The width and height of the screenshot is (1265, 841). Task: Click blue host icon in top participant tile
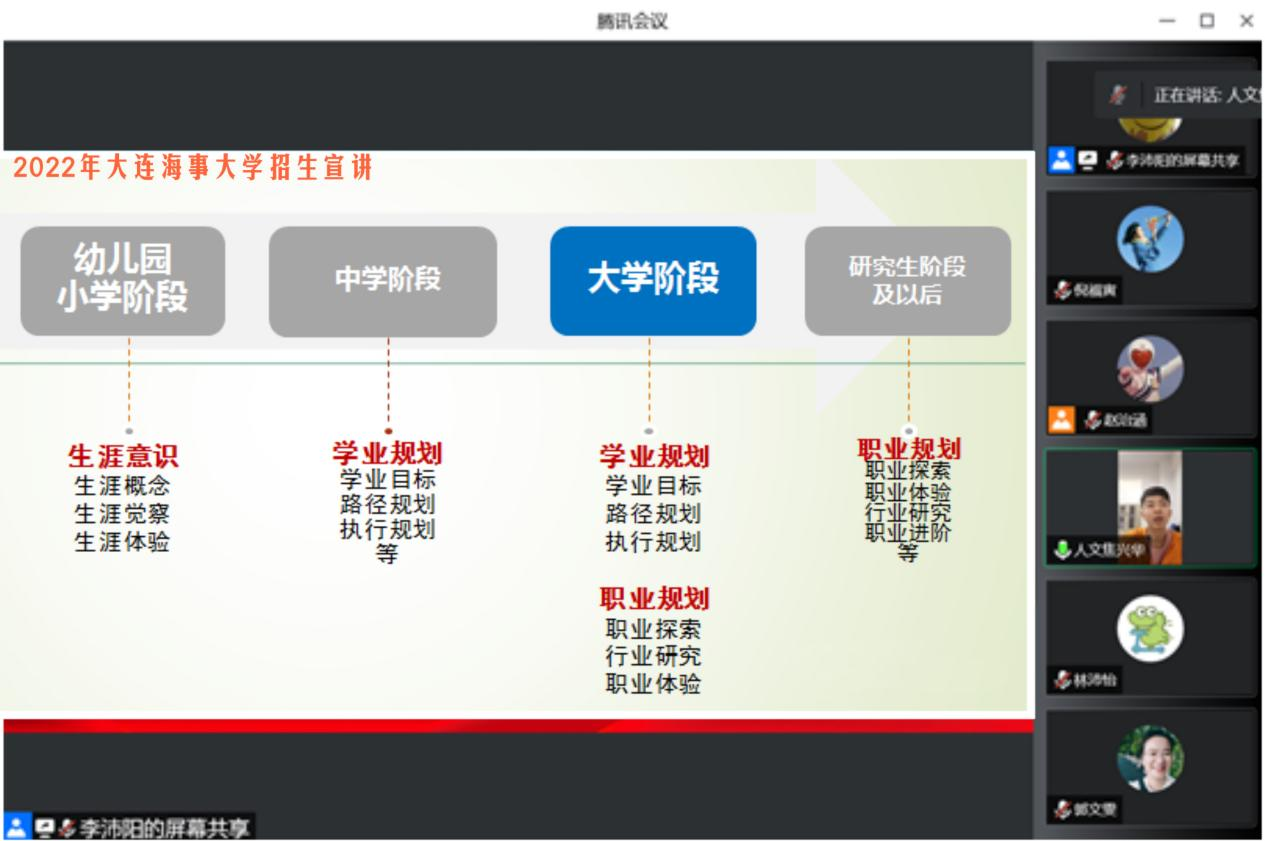(x=1060, y=160)
